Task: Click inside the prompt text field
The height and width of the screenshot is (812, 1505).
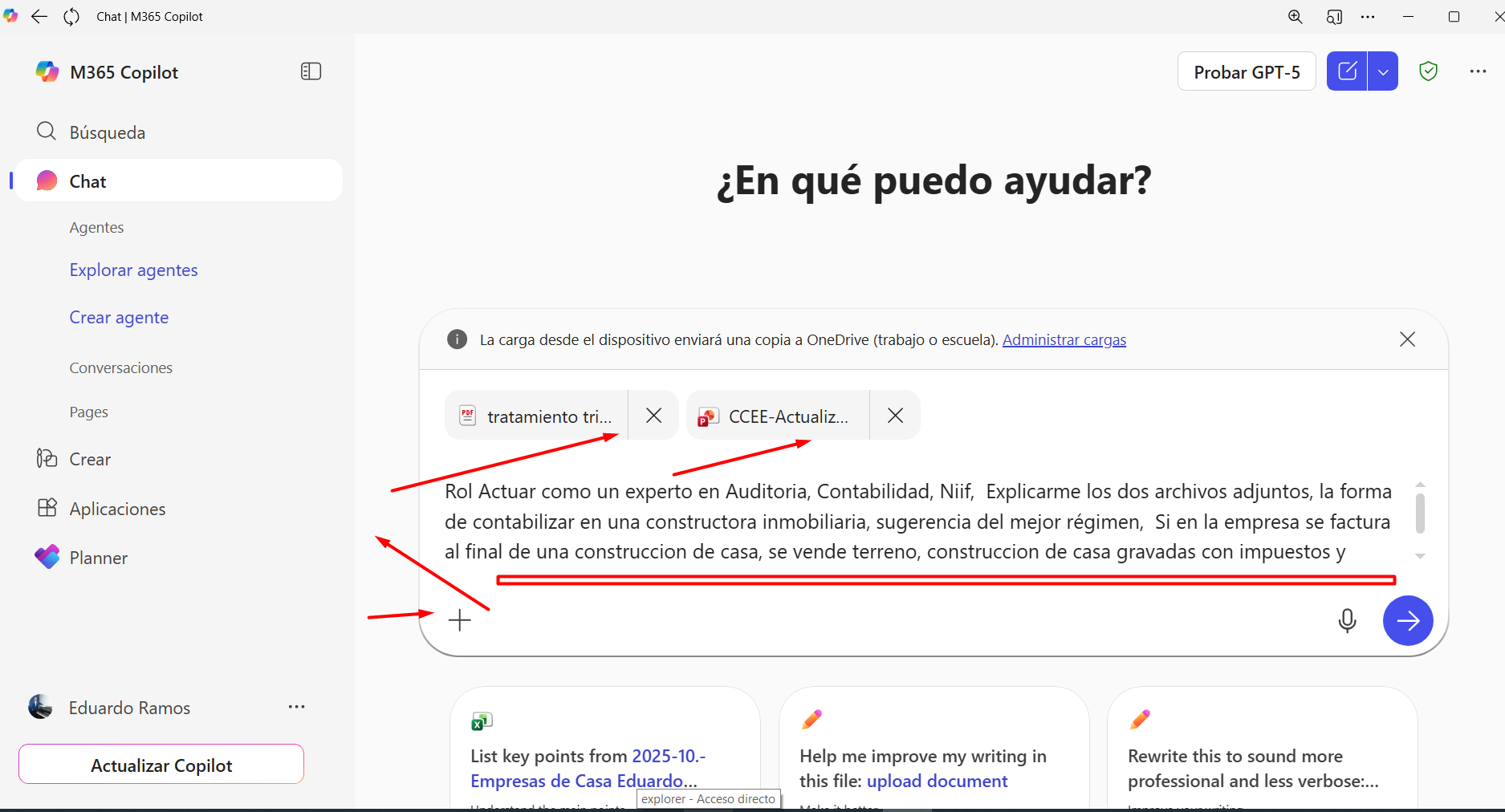Action: coord(915,522)
